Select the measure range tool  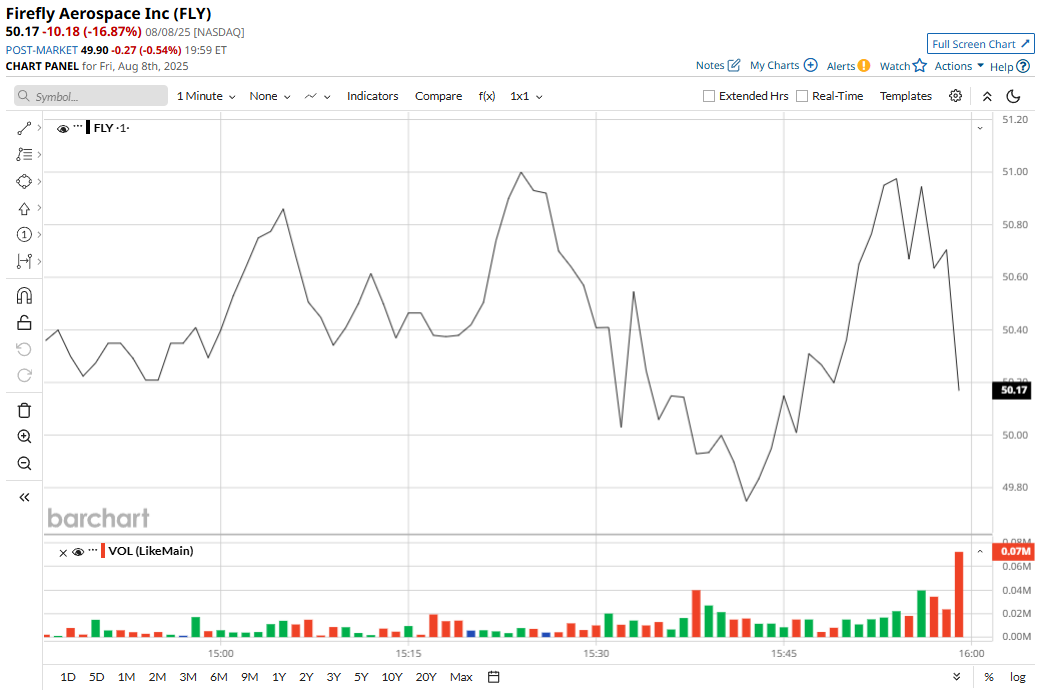point(24,261)
